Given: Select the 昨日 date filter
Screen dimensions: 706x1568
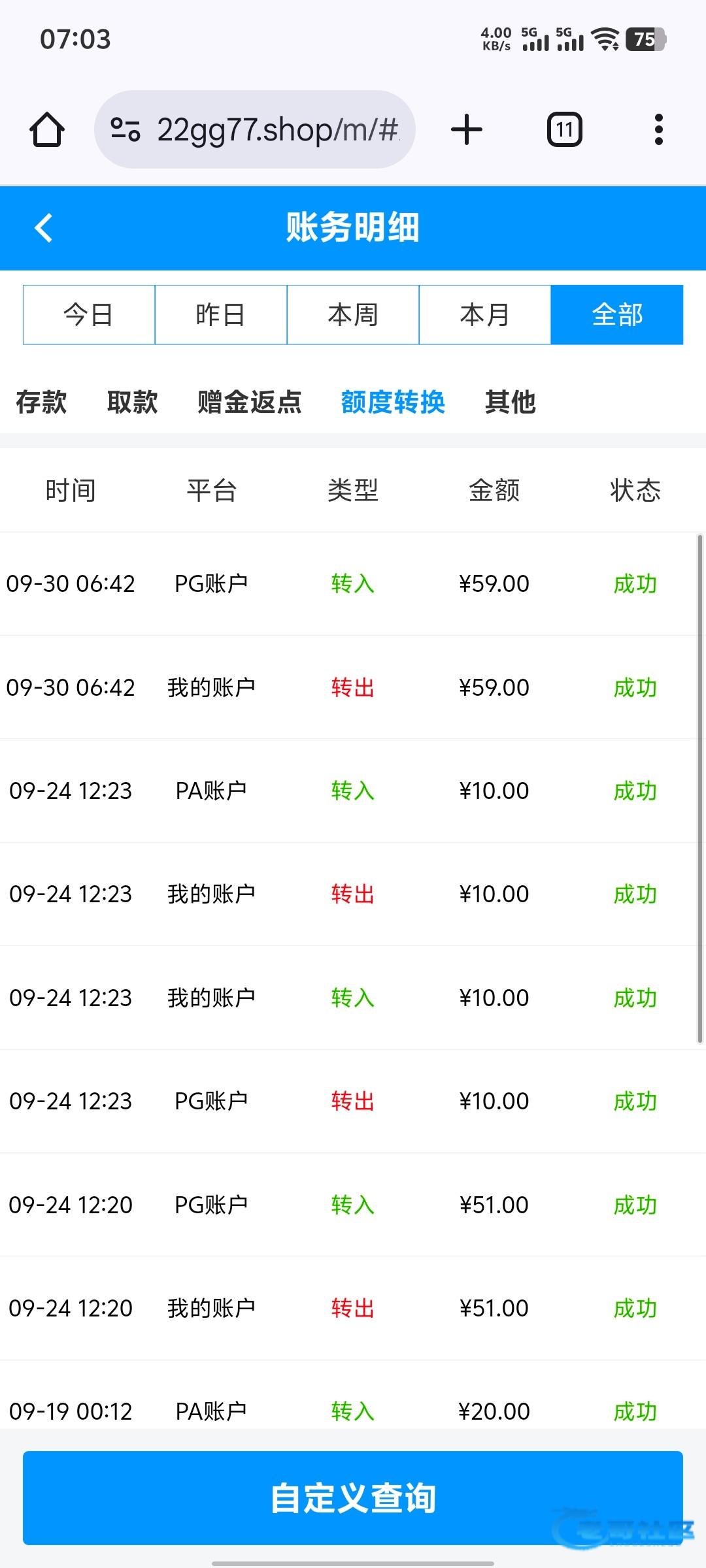Looking at the screenshot, I should [x=221, y=315].
